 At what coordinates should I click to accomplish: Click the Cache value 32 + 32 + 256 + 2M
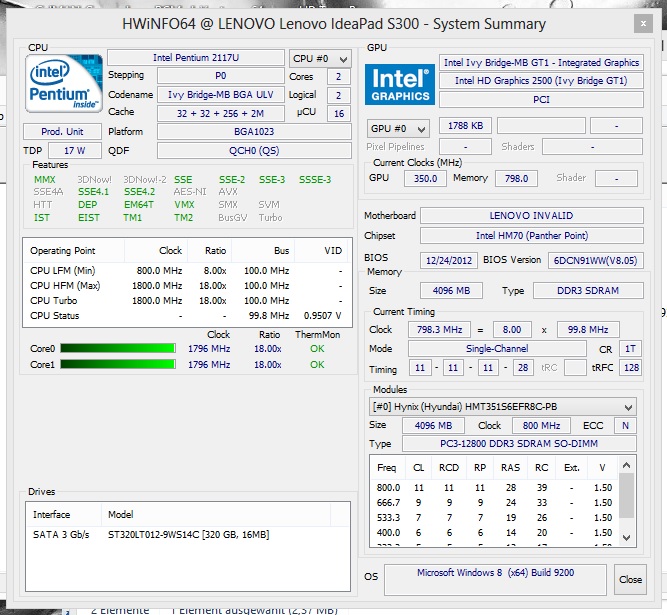(220, 113)
